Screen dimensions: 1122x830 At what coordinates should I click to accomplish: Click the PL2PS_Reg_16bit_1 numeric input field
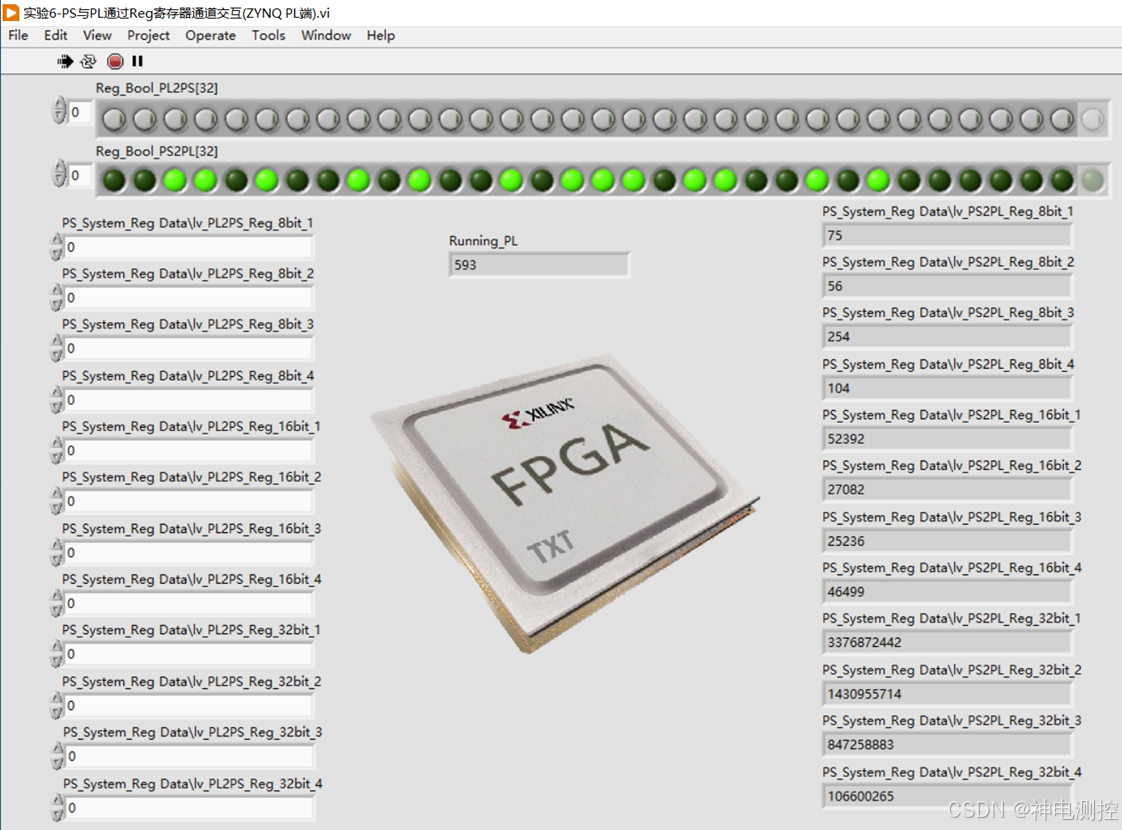point(189,451)
